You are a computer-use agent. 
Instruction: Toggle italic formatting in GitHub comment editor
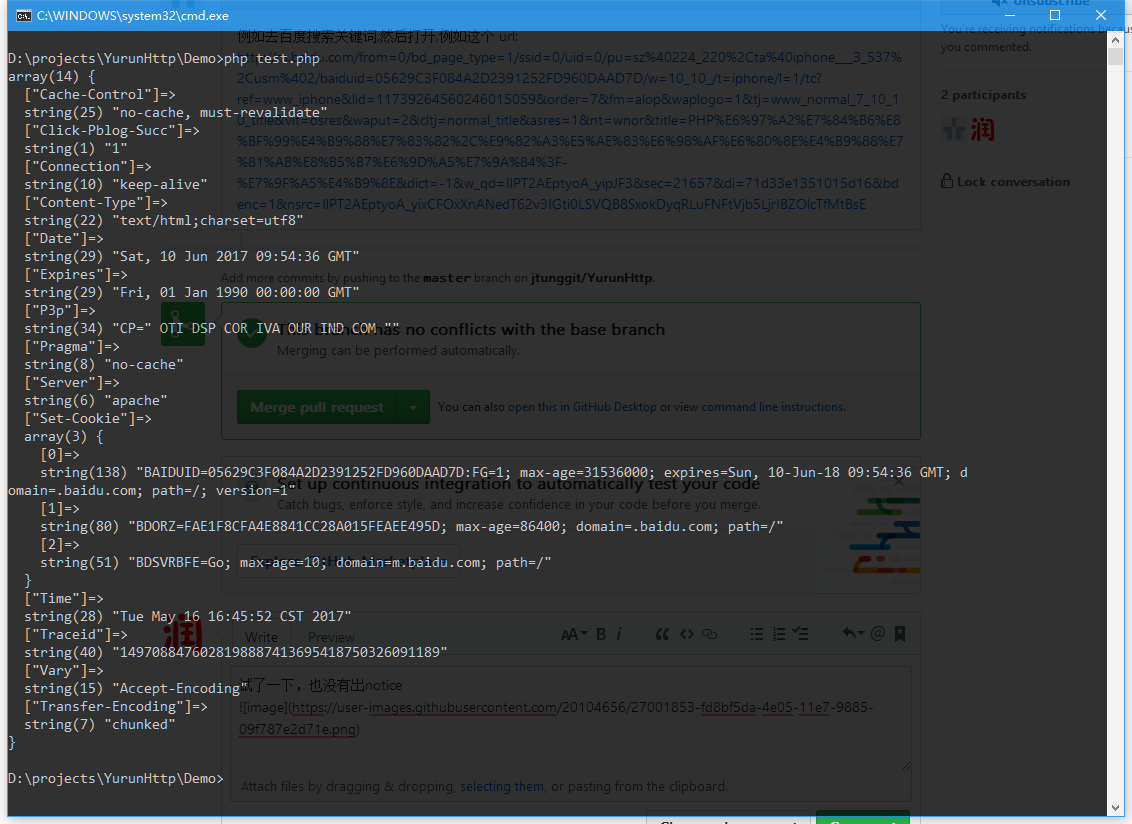619,634
